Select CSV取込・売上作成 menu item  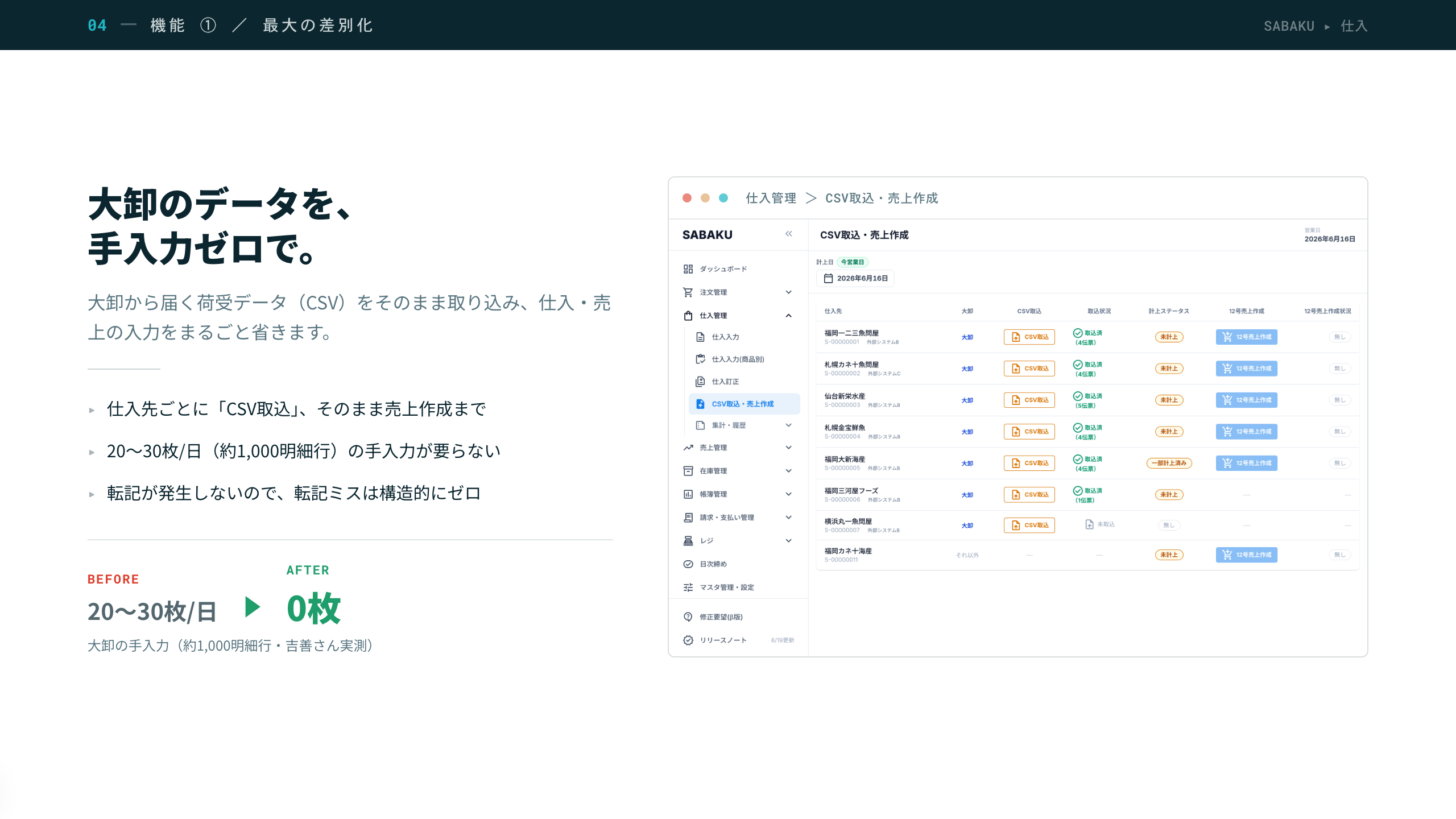click(x=744, y=404)
